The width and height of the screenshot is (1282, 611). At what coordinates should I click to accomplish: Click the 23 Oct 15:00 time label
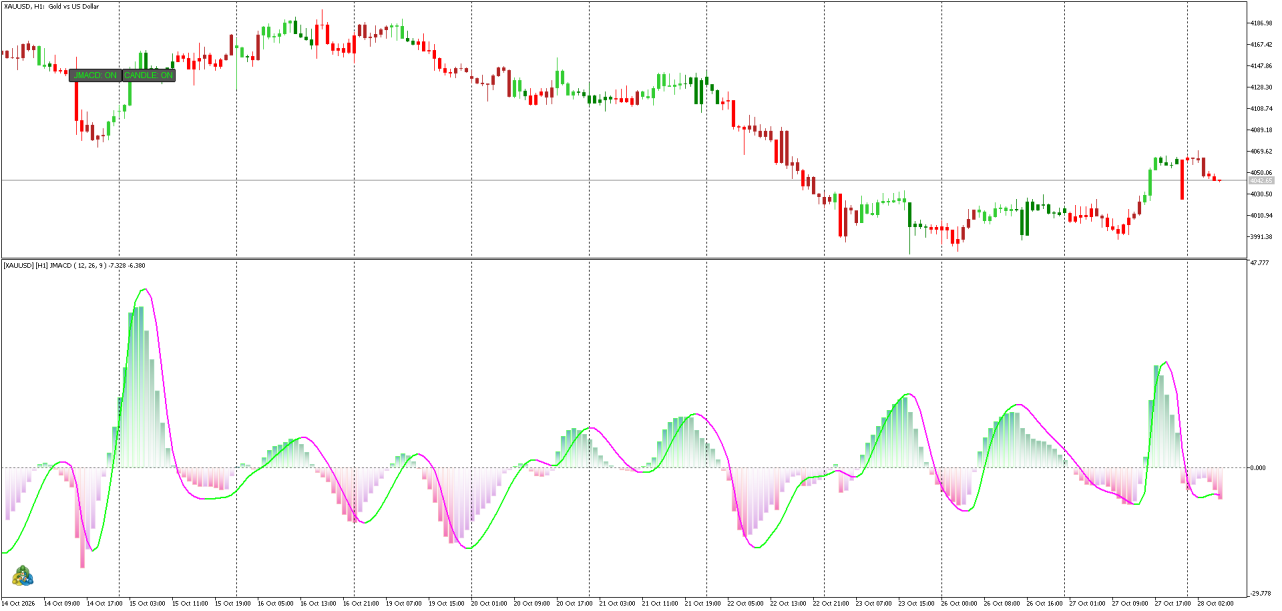[x=917, y=604]
